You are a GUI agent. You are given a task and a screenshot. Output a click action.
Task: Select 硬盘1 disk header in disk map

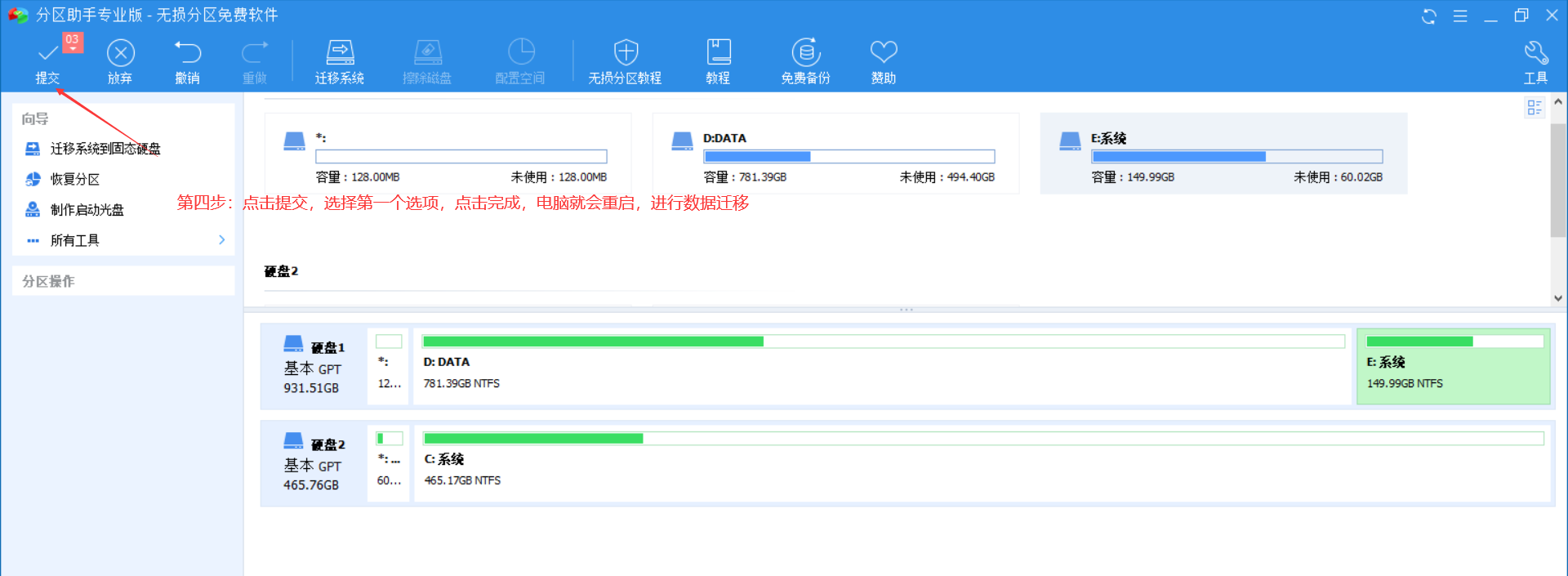[314, 366]
